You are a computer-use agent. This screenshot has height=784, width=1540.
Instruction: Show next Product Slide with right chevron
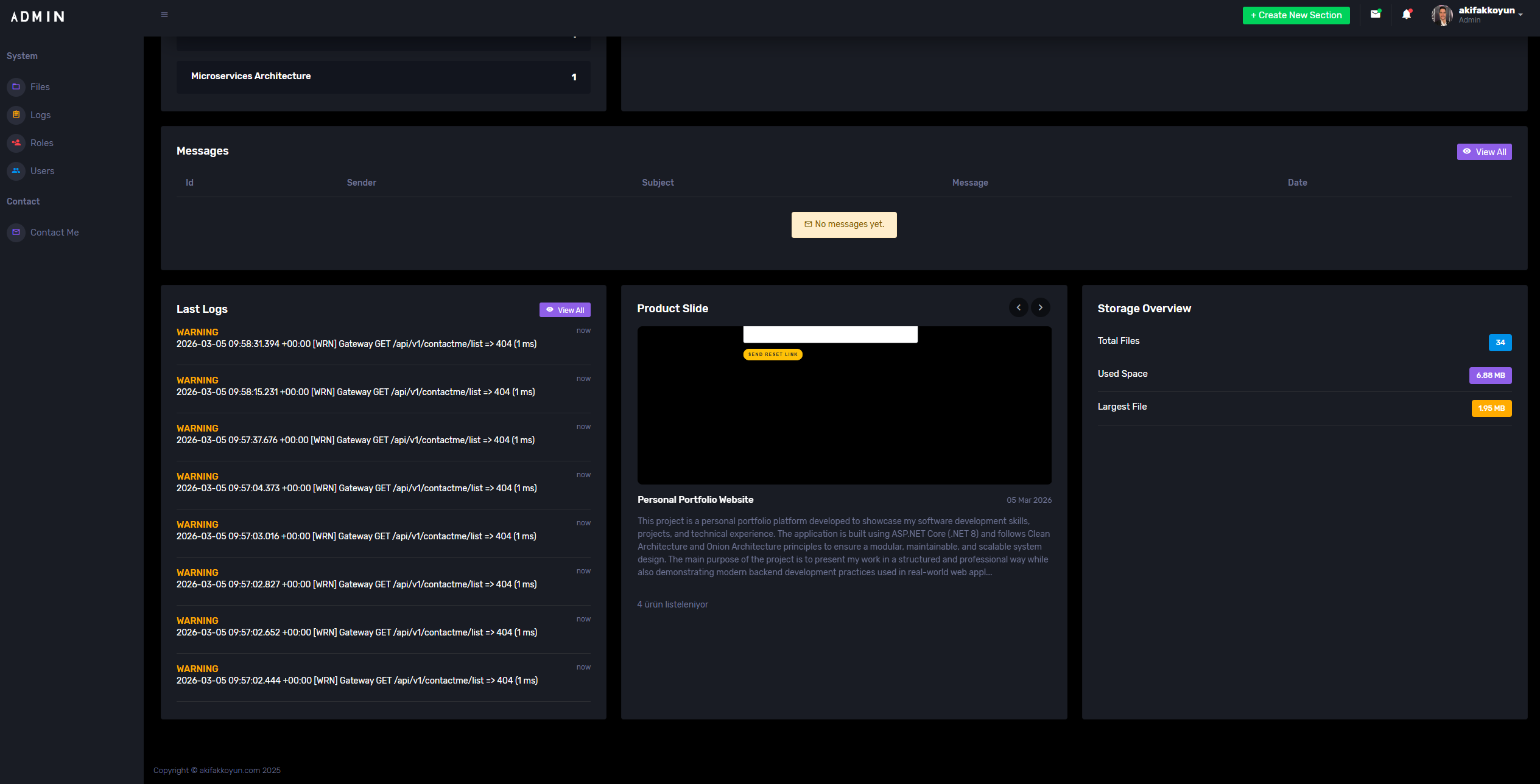(x=1040, y=307)
